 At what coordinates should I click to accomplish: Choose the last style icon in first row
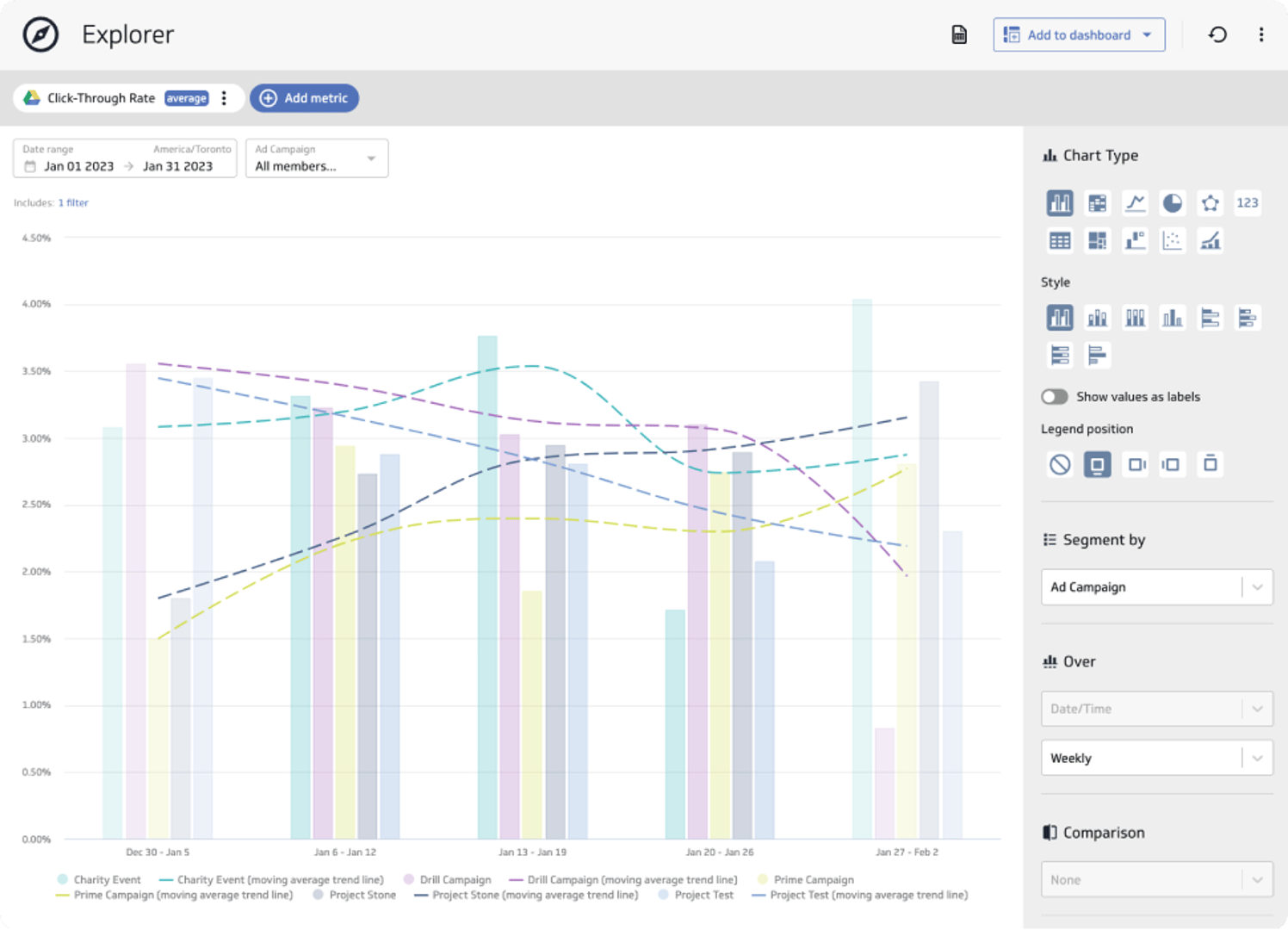coord(1248,319)
